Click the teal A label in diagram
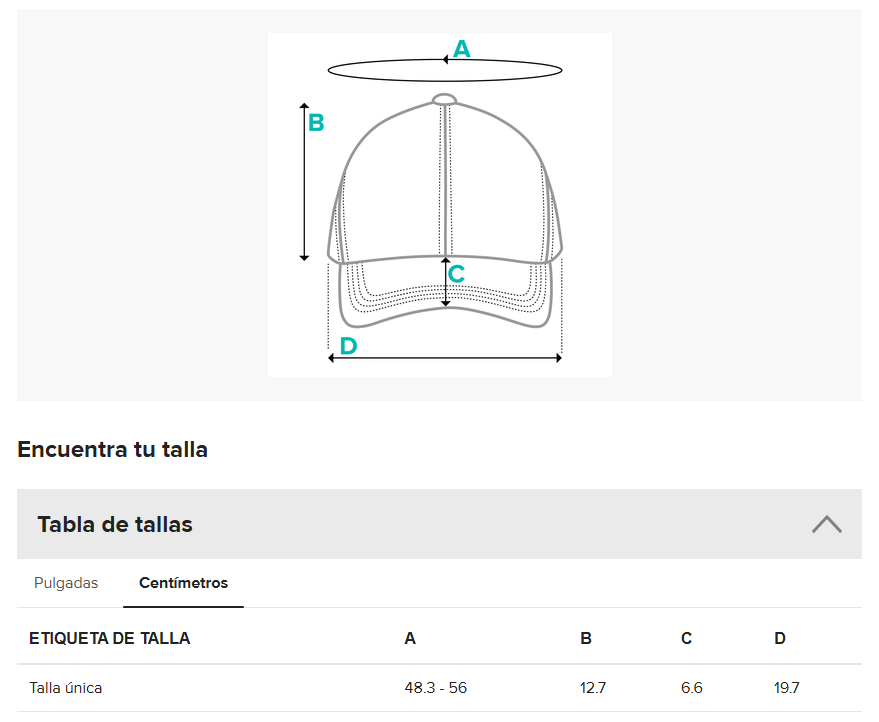Image resolution: width=879 pixels, height=722 pixels. coord(461,49)
